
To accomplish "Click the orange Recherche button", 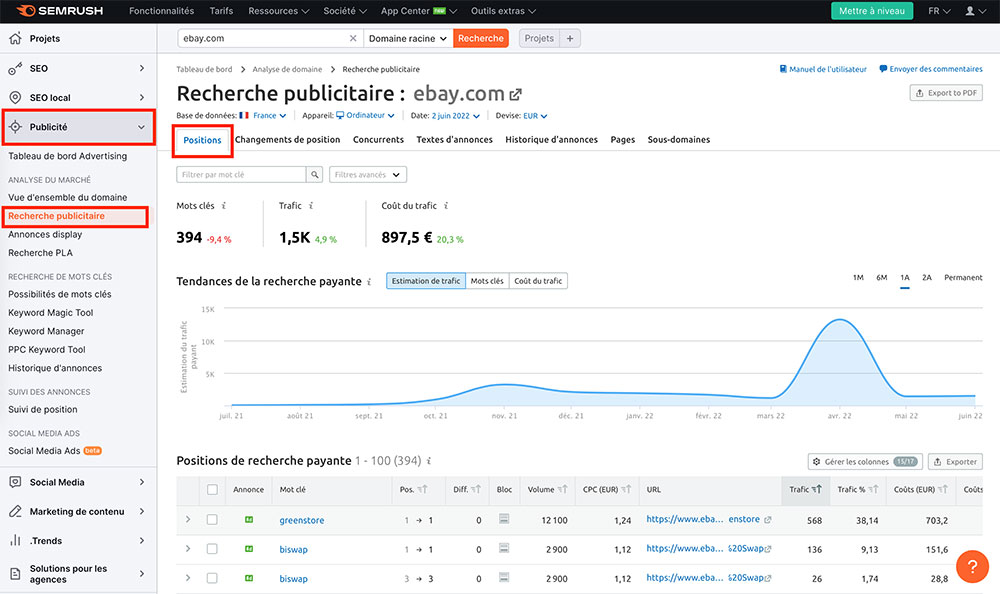I will pyautogui.click(x=481, y=38).
